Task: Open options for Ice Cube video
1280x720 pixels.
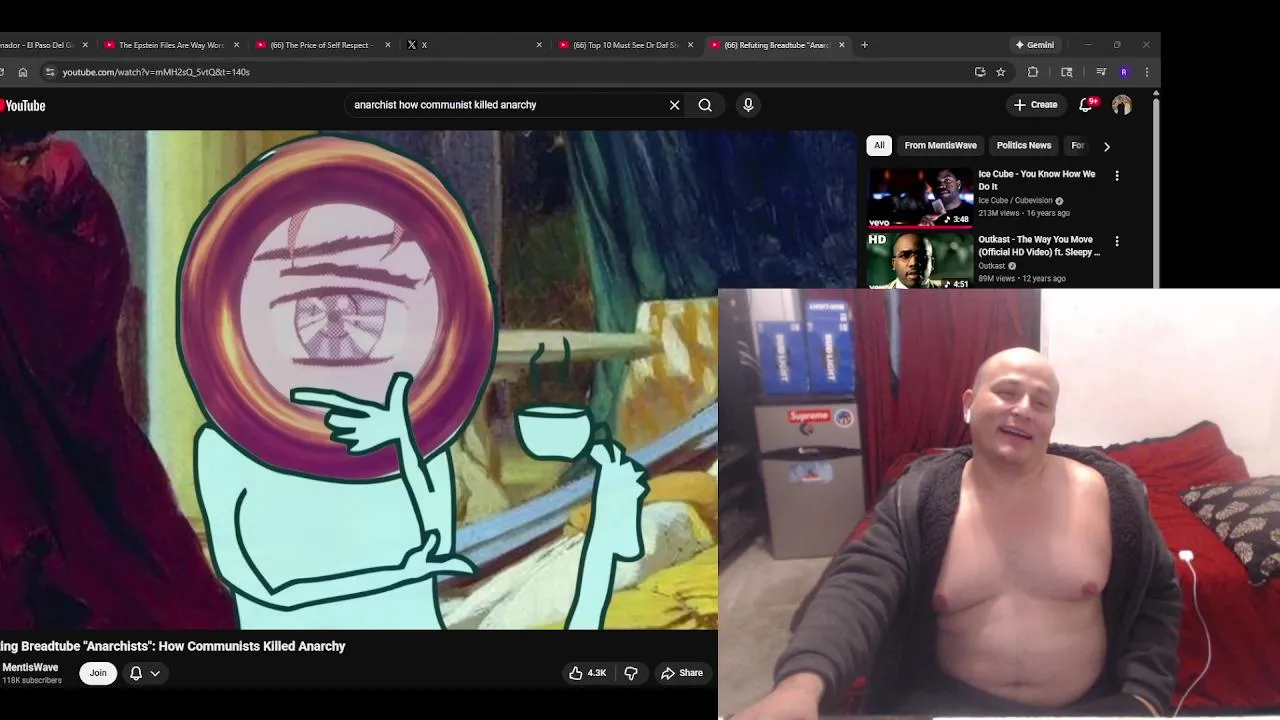Action: click(x=1117, y=176)
